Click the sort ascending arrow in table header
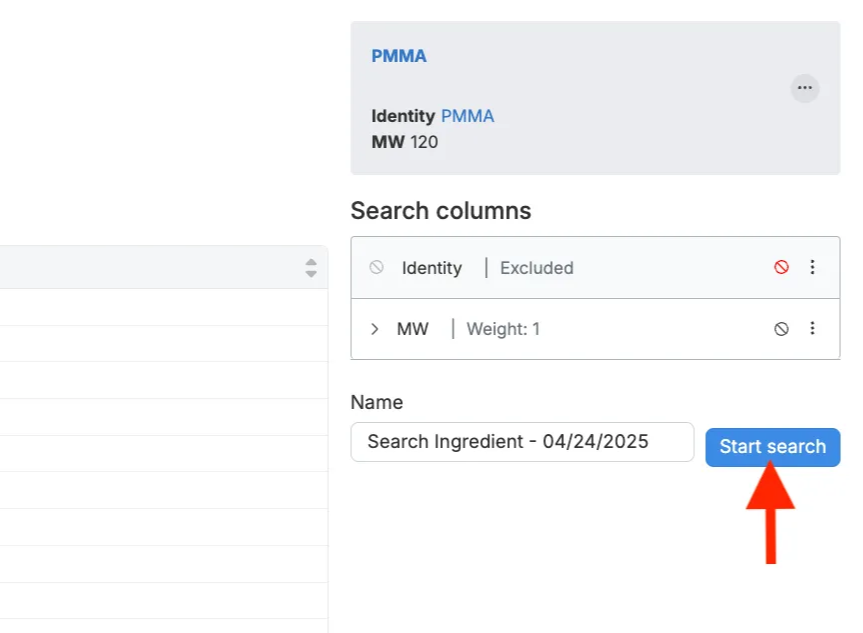863x633 pixels. click(x=311, y=262)
